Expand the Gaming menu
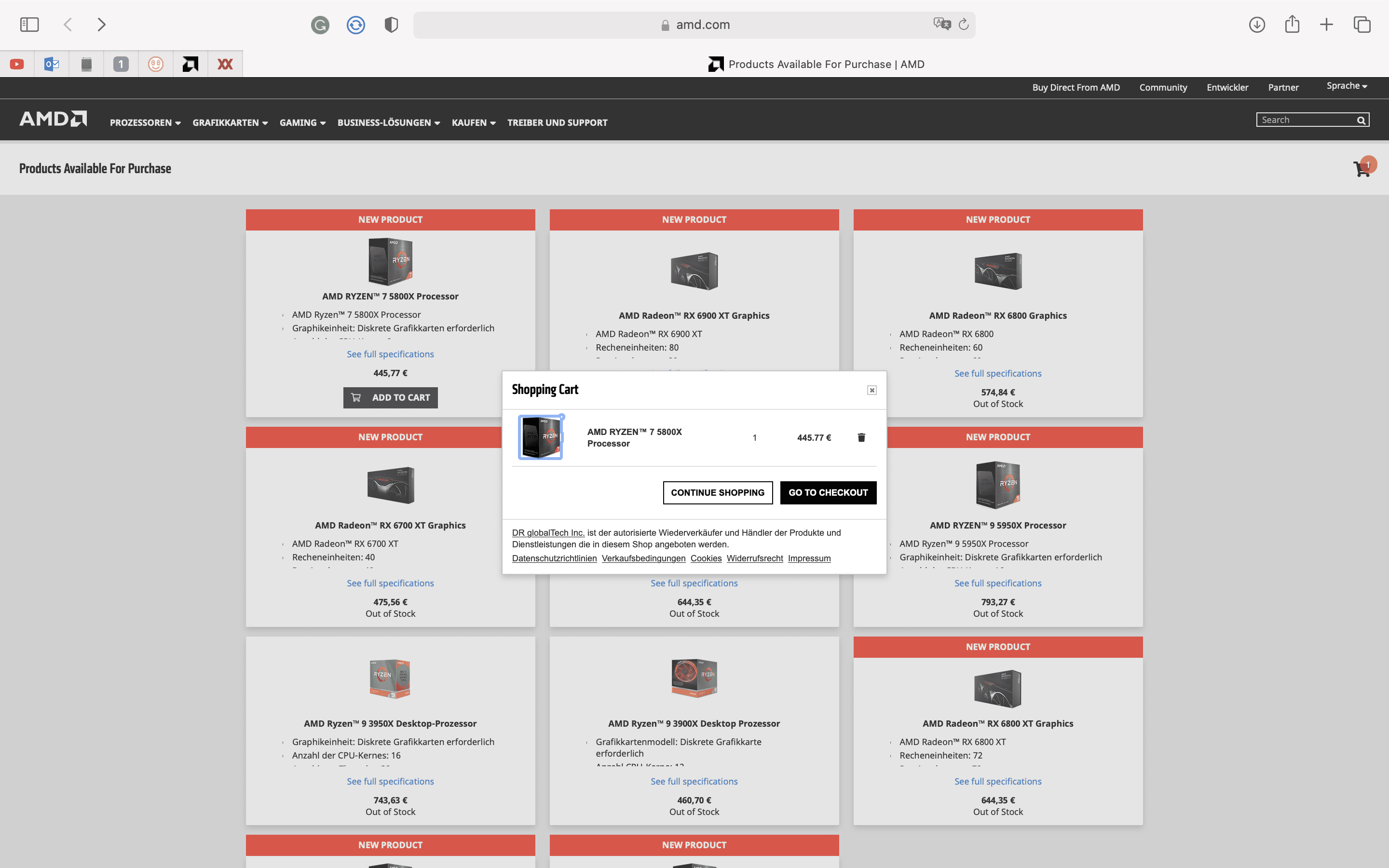Screen dimensions: 1389x868 click(x=302, y=122)
